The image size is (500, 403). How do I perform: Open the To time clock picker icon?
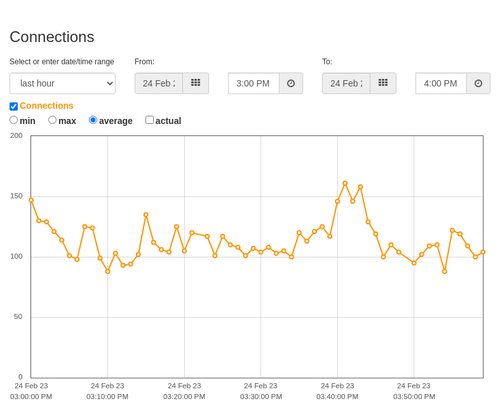(x=478, y=83)
